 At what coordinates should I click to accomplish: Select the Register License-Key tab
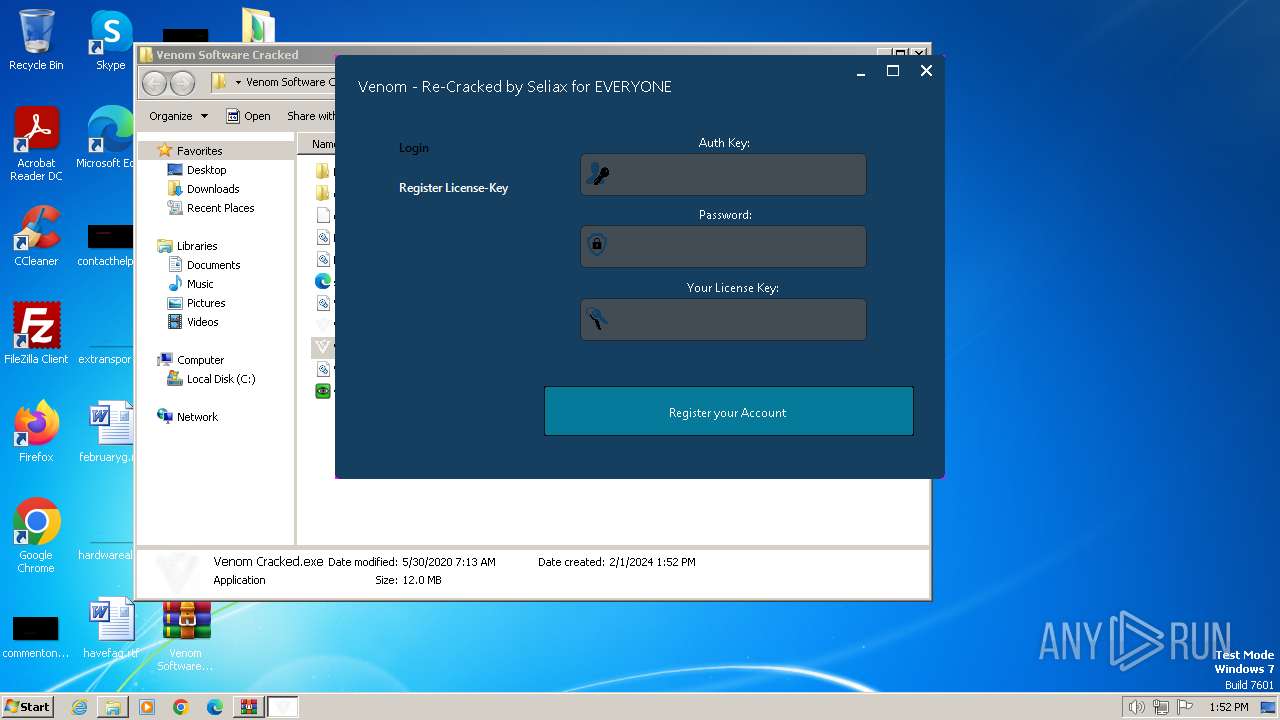pos(453,188)
